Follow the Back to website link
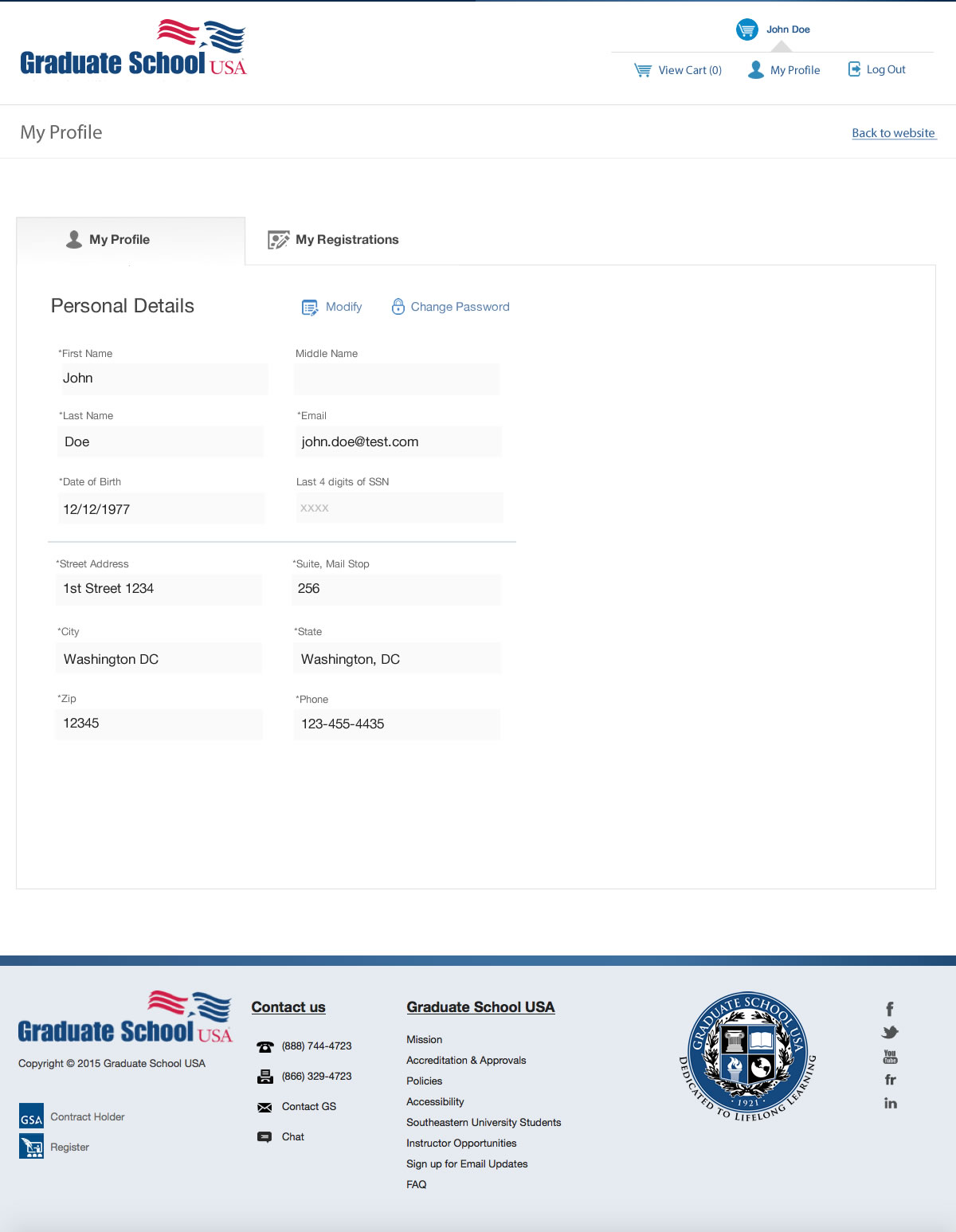 [x=893, y=133]
